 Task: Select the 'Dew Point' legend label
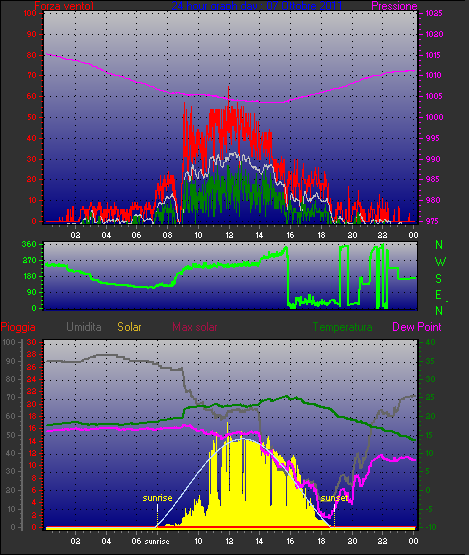(x=417, y=327)
